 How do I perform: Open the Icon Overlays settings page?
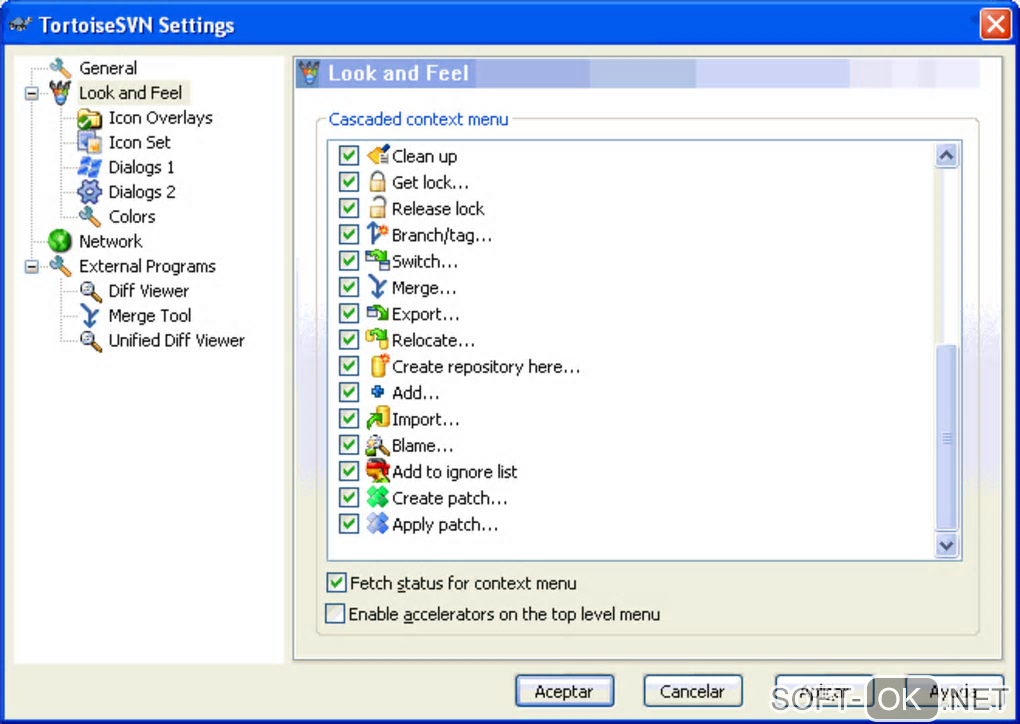161,118
